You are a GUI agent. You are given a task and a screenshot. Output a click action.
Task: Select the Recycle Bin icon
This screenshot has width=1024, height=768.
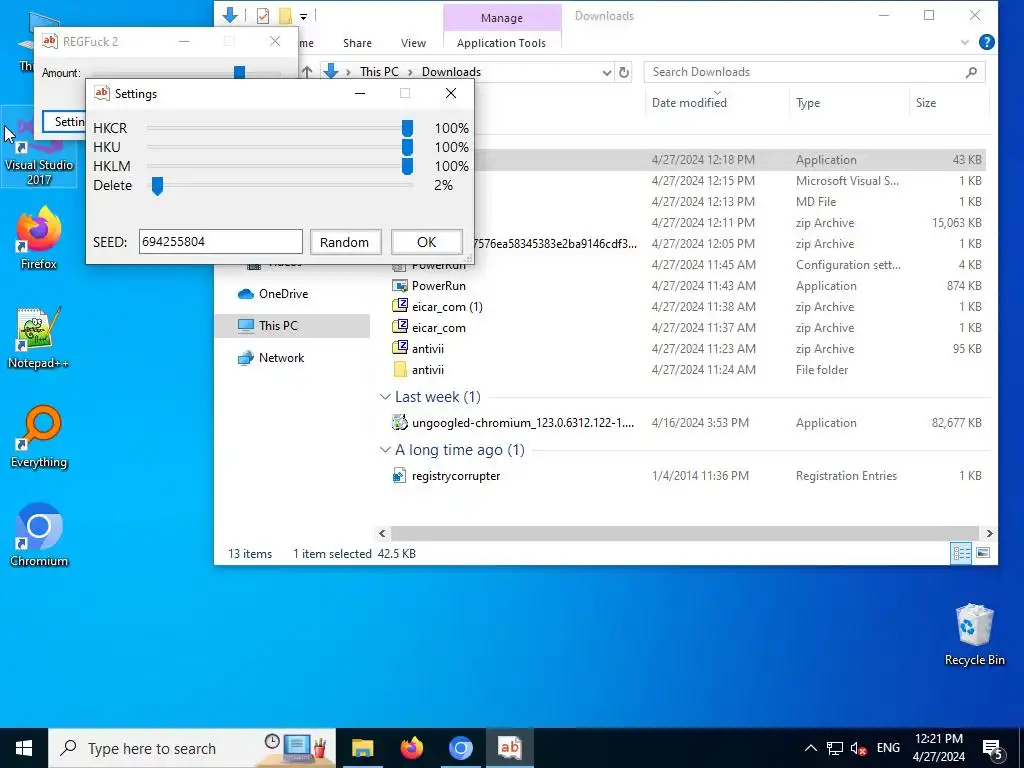pos(974,634)
